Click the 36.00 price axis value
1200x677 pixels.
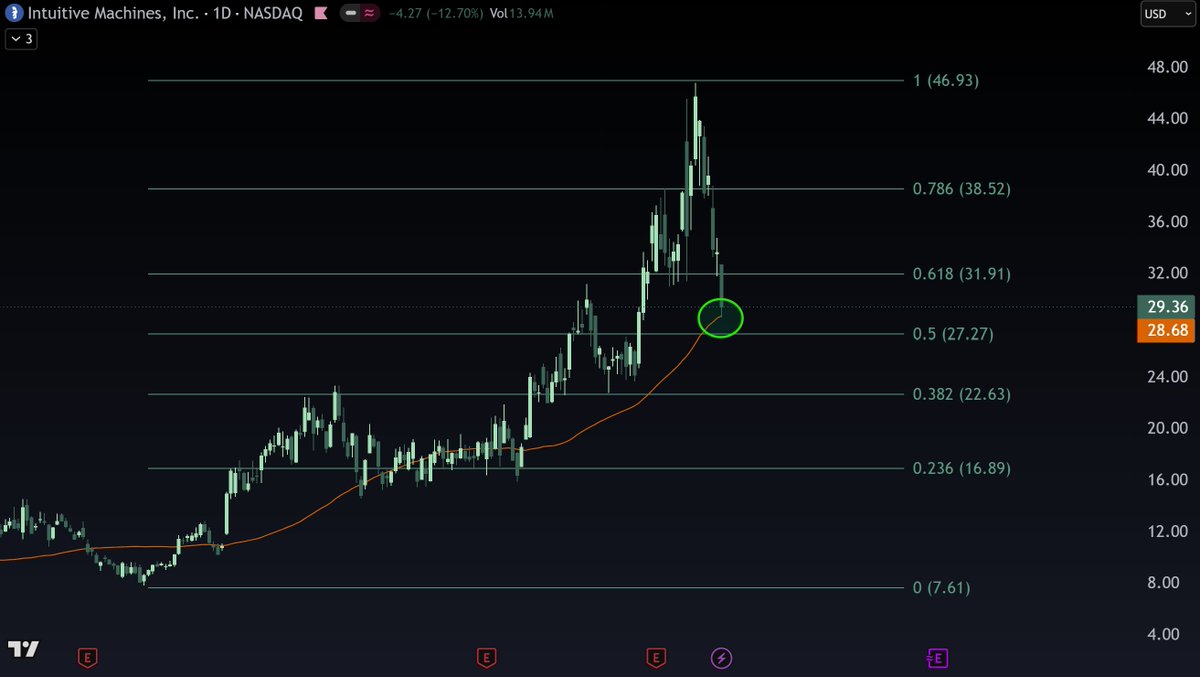click(1167, 221)
